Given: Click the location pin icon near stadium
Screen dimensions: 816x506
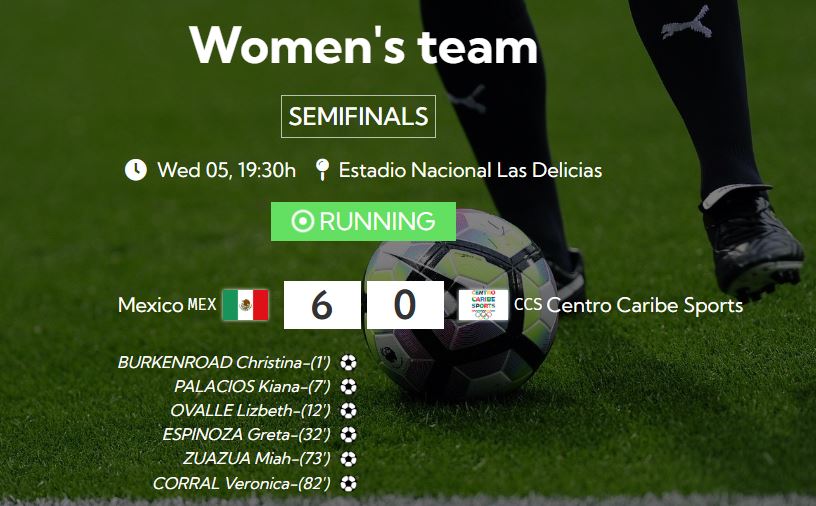Looking at the screenshot, I should 322,170.
